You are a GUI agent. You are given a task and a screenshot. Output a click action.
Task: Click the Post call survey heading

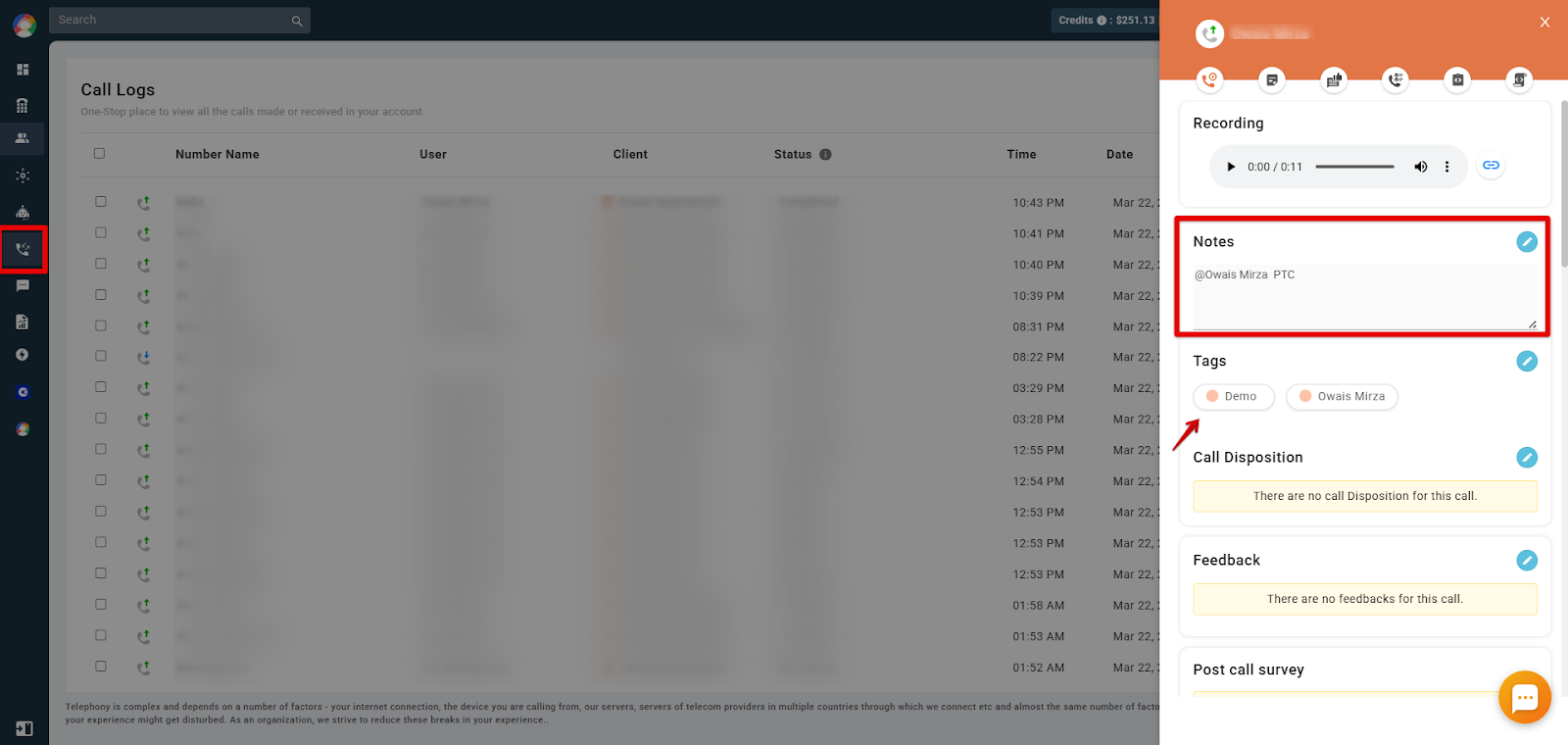(x=1249, y=670)
